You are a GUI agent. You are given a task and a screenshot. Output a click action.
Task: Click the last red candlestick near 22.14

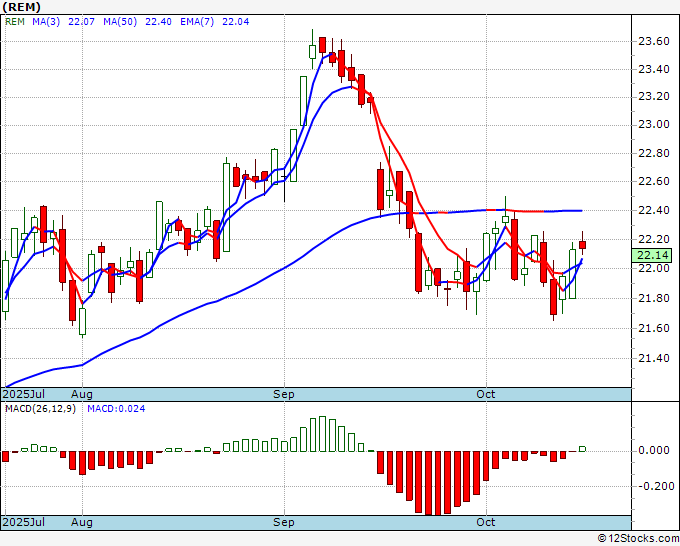click(x=582, y=245)
